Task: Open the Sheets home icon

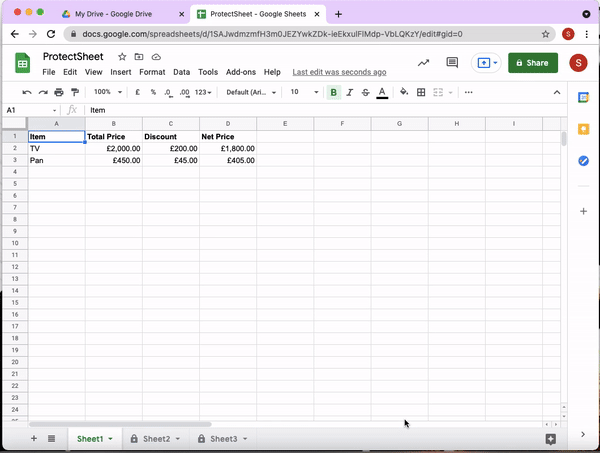Action: point(23,63)
